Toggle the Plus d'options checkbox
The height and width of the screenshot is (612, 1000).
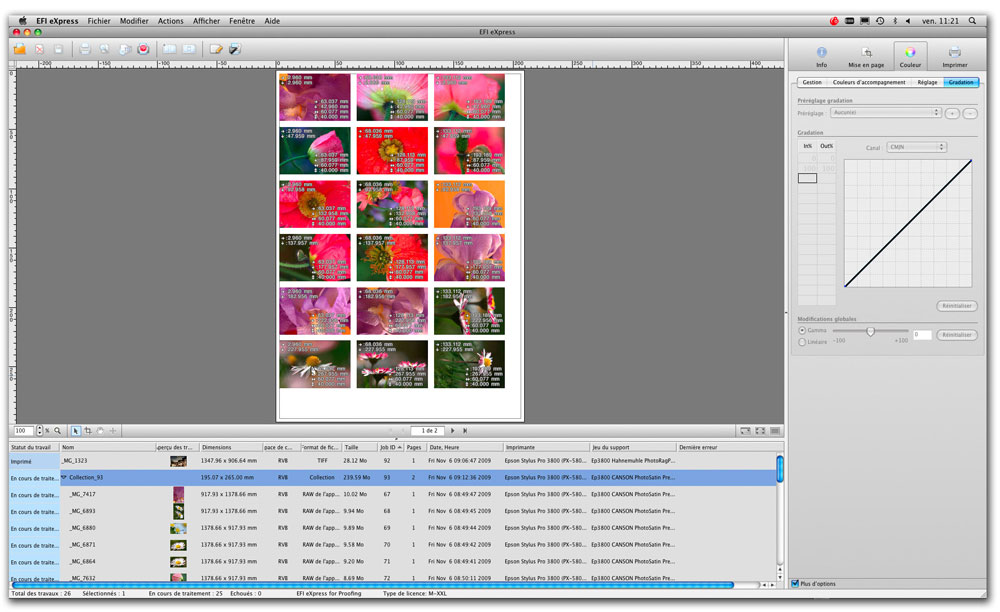coord(795,583)
